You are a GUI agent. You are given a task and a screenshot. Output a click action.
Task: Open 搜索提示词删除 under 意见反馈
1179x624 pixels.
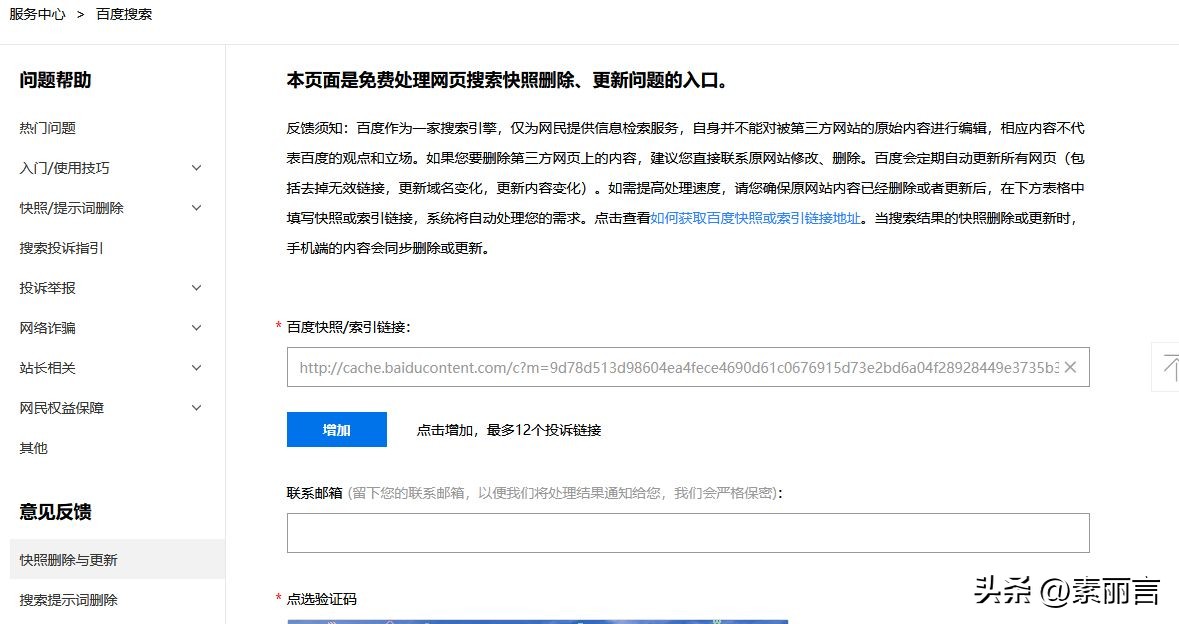[x=67, y=600]
